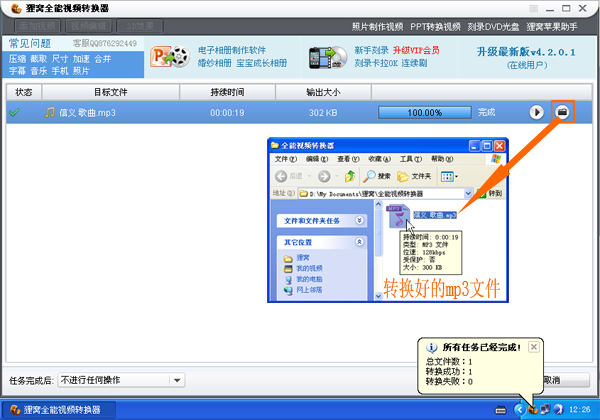
Task: Click the green checkmark status icon
Action: 14,112
